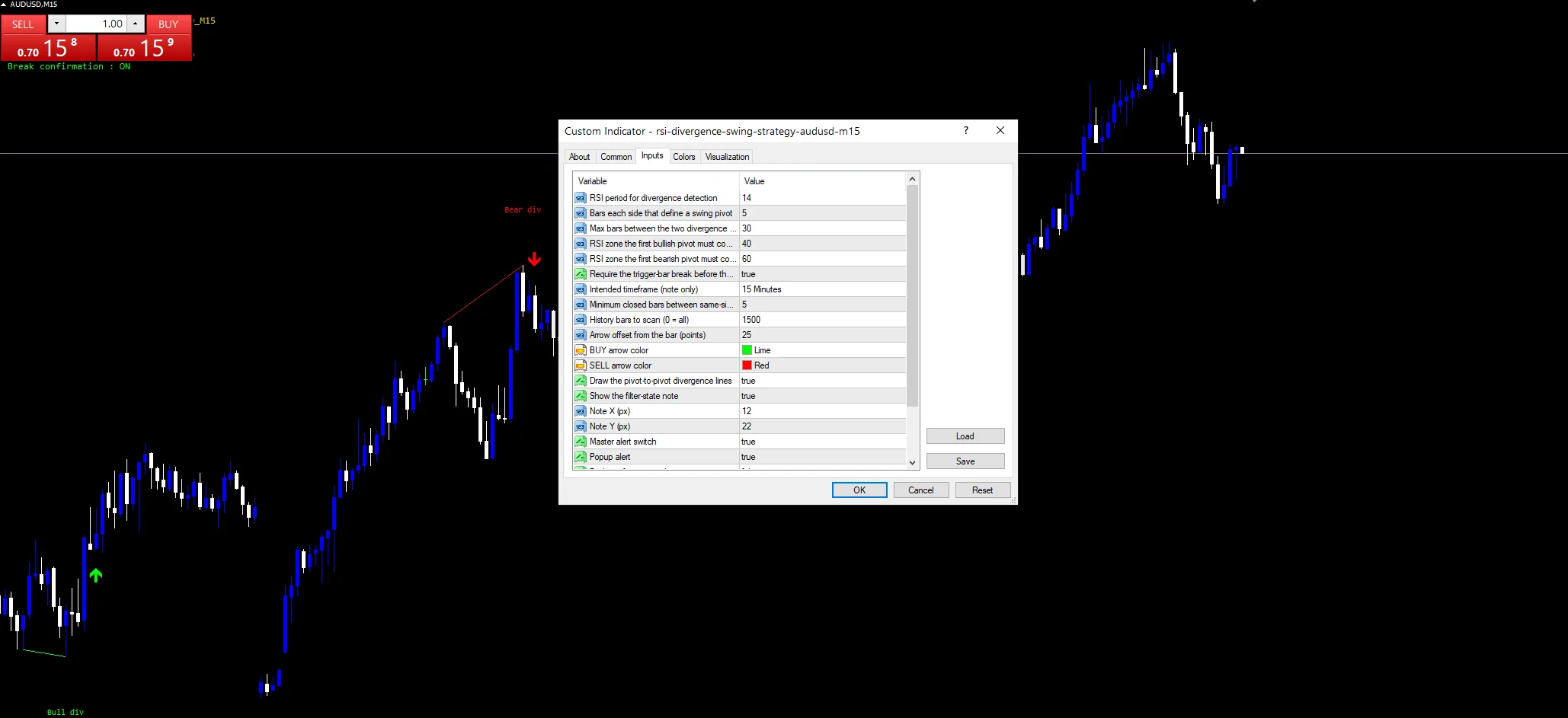The width and height of the screenshot is (1568, 718).
Task: Click the 1.00 lot volume field
Action: (x=96, y=24)
